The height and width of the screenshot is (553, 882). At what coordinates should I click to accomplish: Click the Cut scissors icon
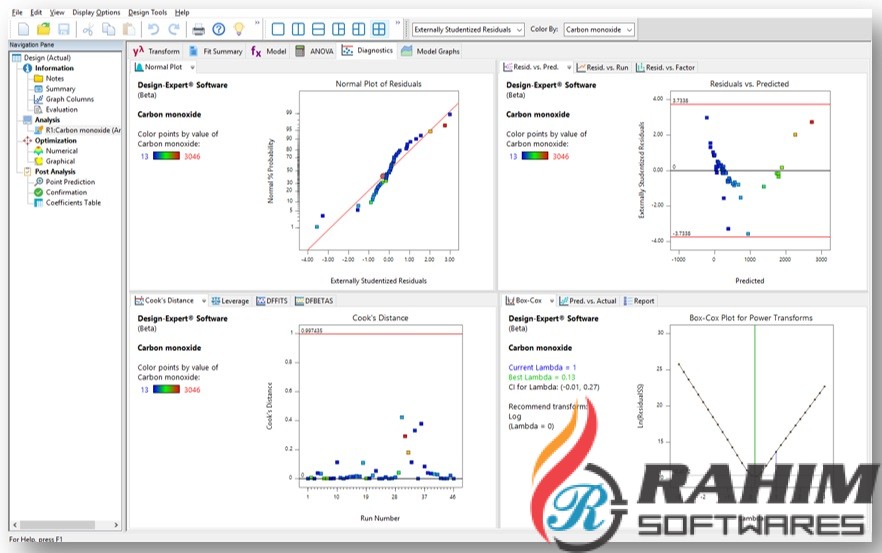point(88,29)
